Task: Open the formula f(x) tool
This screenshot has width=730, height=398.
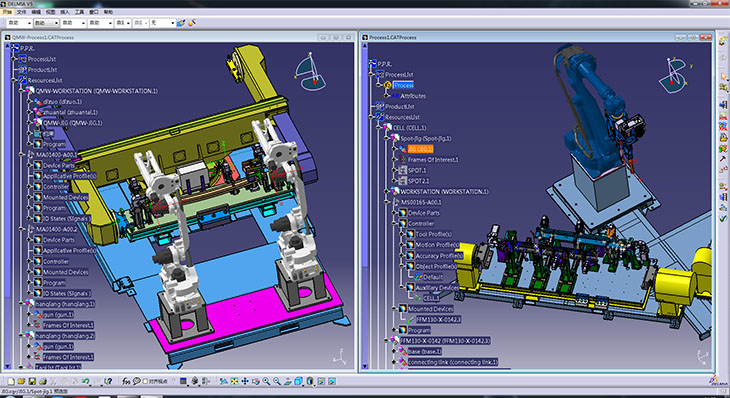Action: tap(126, 381)
